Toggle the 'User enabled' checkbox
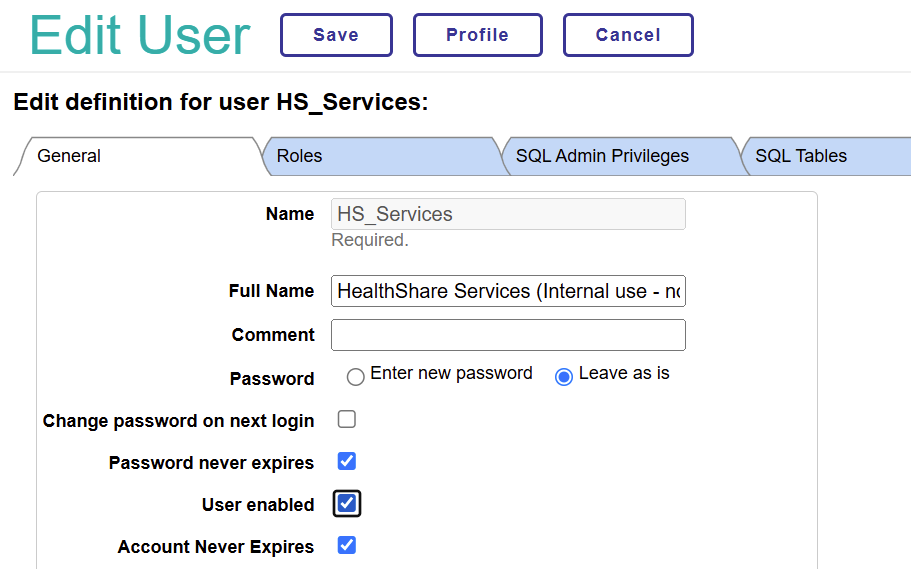Viewport: 911px width, 569px height. point(347,503)
